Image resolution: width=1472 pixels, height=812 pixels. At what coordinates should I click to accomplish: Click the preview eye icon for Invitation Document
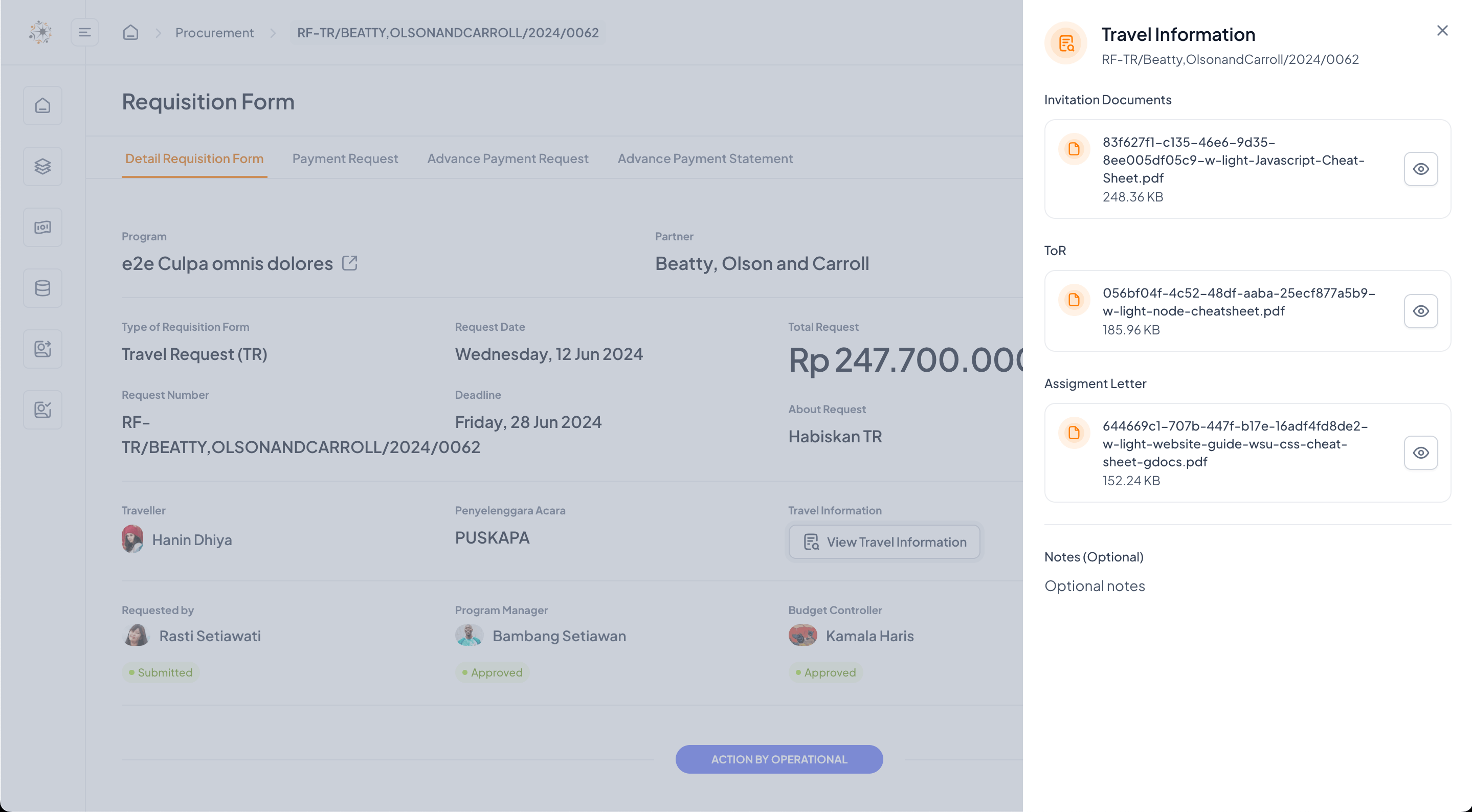(1422, 169)
